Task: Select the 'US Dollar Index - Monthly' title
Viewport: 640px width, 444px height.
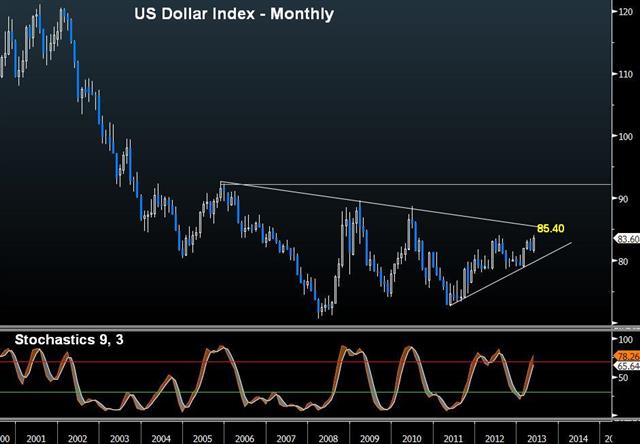Action: 234,14
